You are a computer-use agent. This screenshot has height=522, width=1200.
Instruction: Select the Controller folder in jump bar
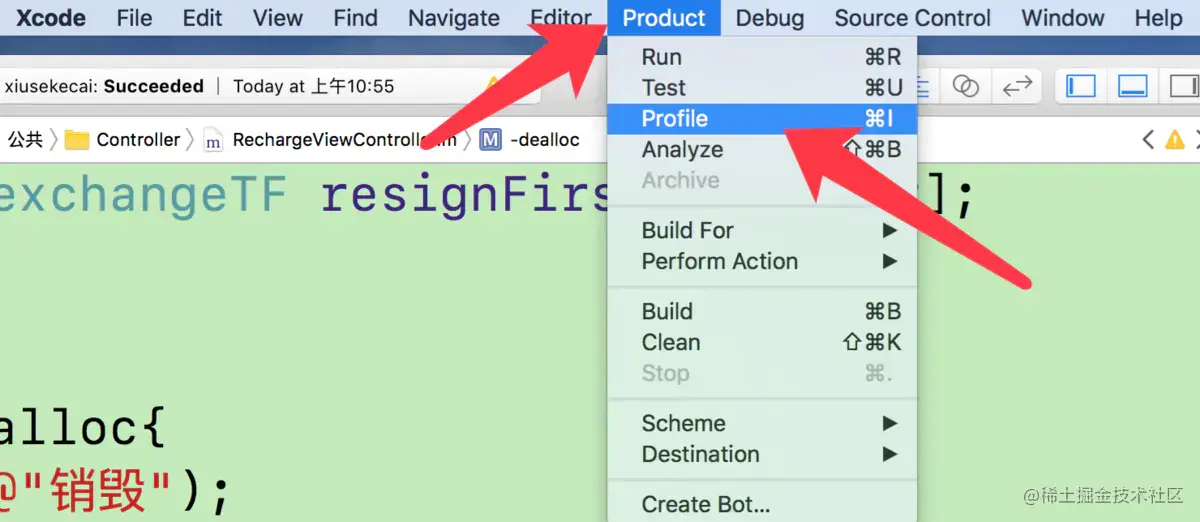point(123,140)
